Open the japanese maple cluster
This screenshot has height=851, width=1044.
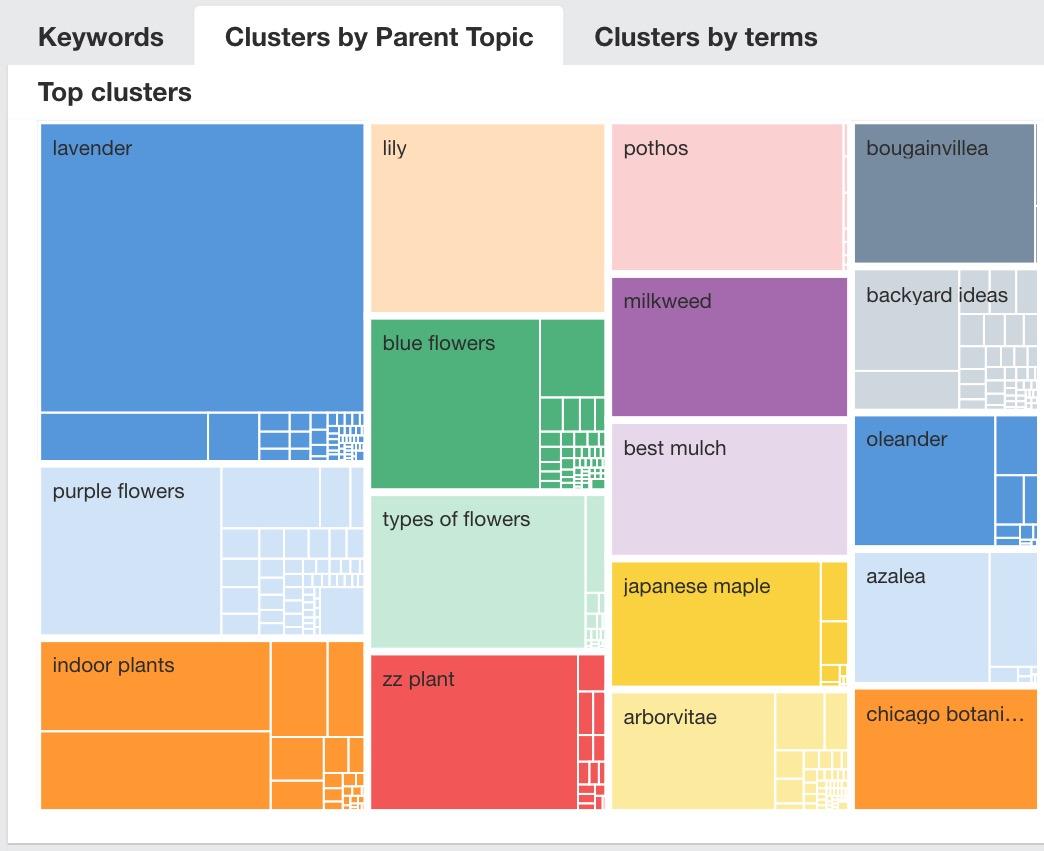715,620
